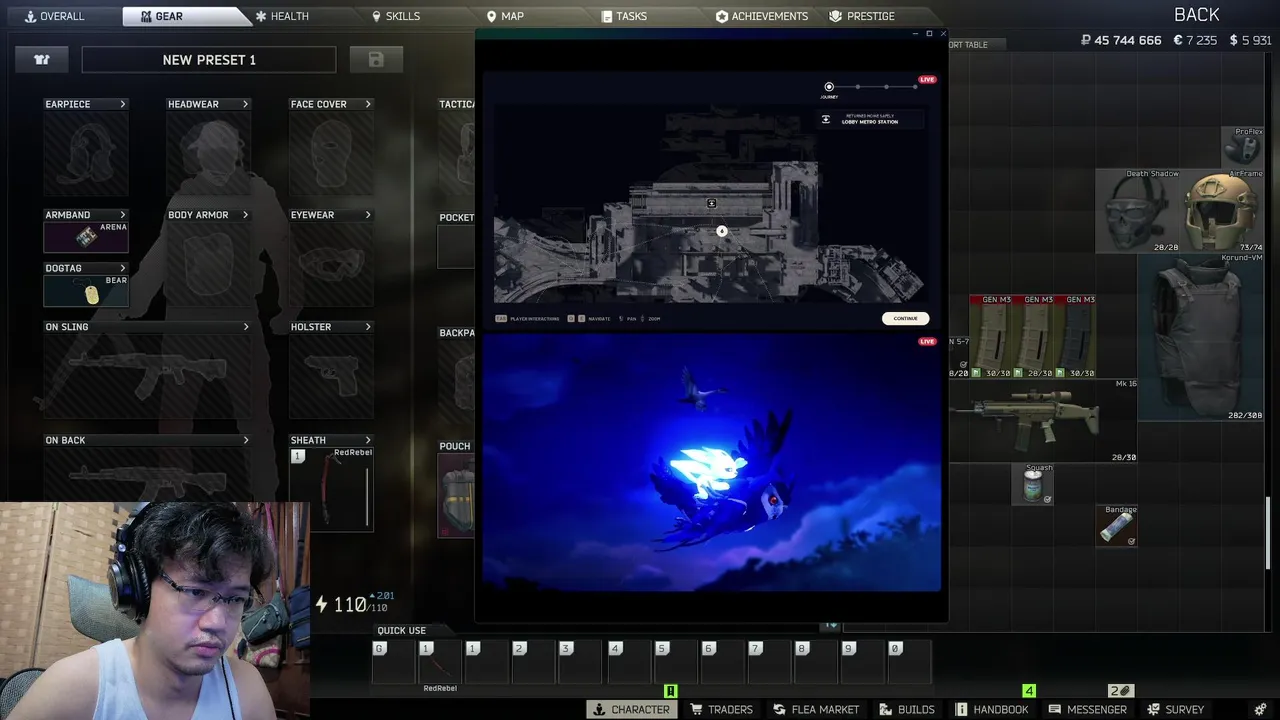Switch to the Health tab
The width and height of the screenshot is (1280, 720).
tap(281, 16)
